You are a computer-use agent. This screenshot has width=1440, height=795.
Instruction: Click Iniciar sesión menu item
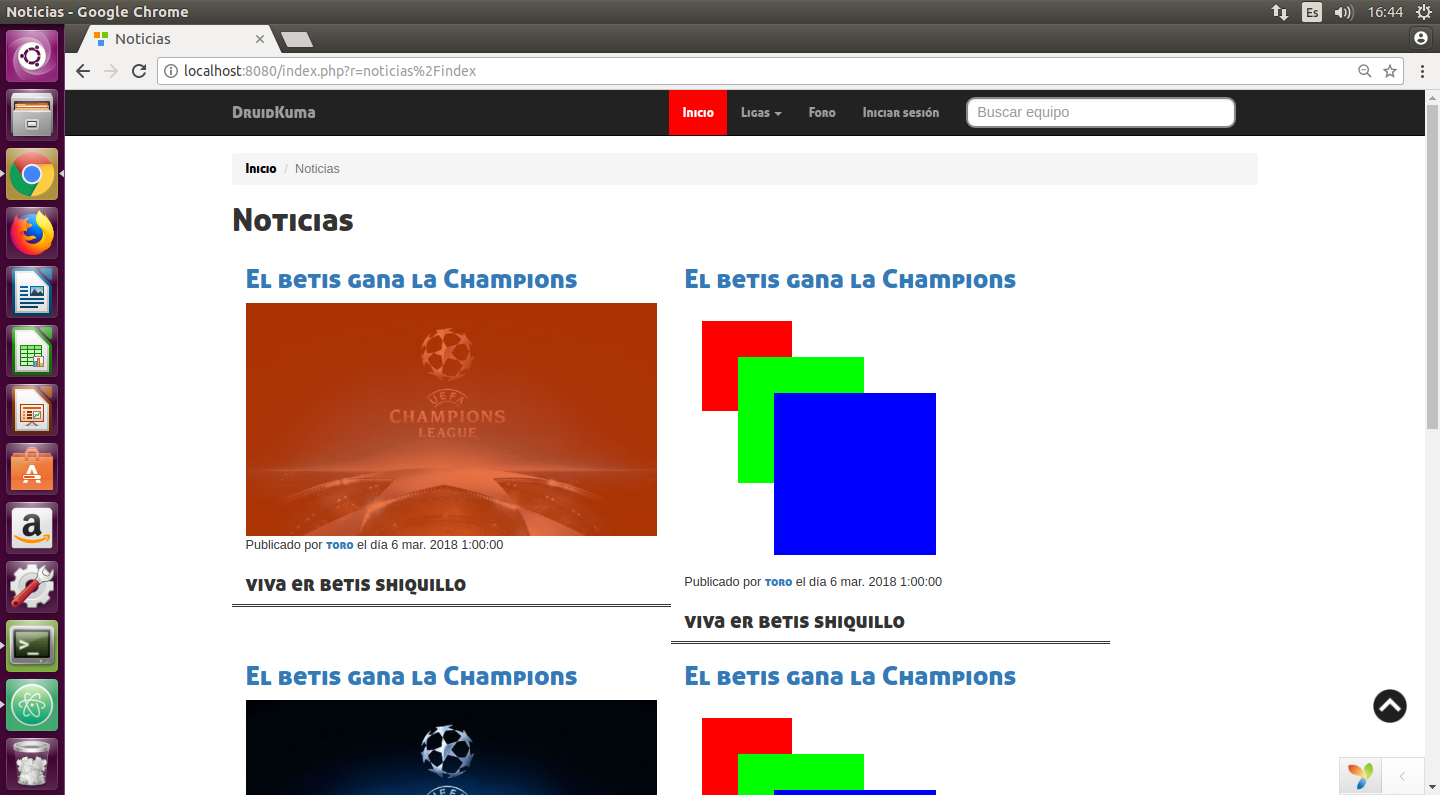click(x=901, y=113)
